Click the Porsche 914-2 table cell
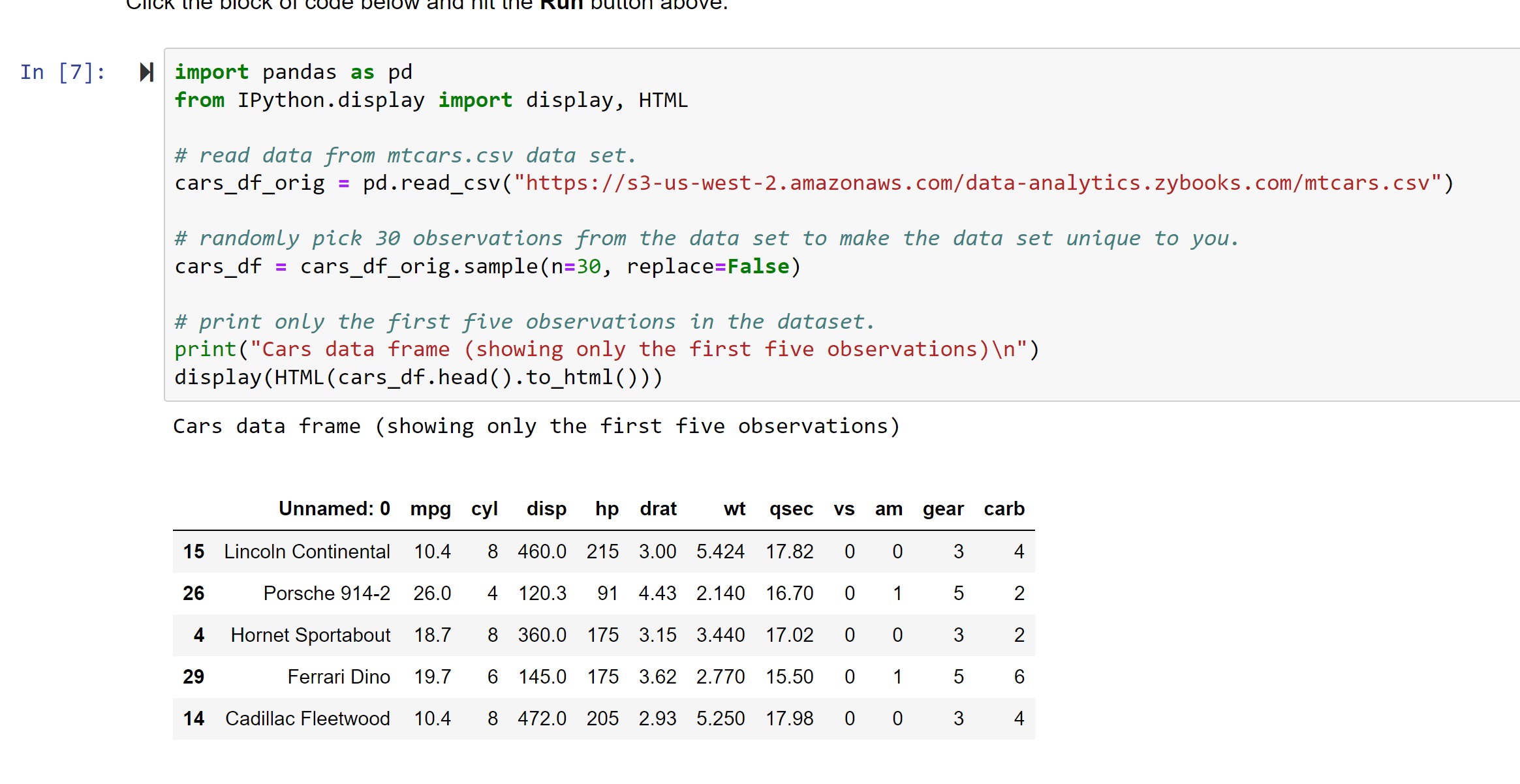1520x784 pixels. [x=326, y=594]
